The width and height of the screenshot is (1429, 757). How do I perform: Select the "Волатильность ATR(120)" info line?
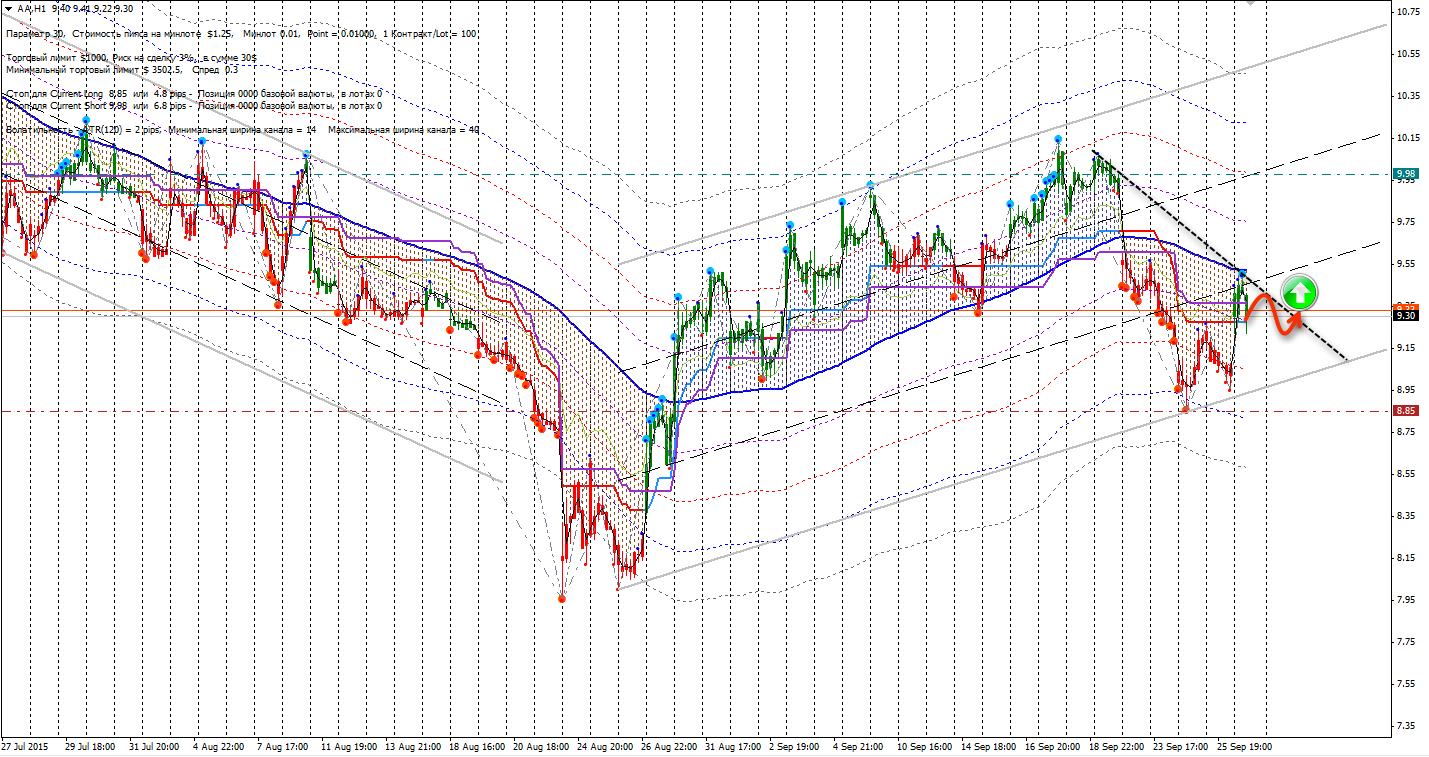pyautogui.click(x=240, y=130)
